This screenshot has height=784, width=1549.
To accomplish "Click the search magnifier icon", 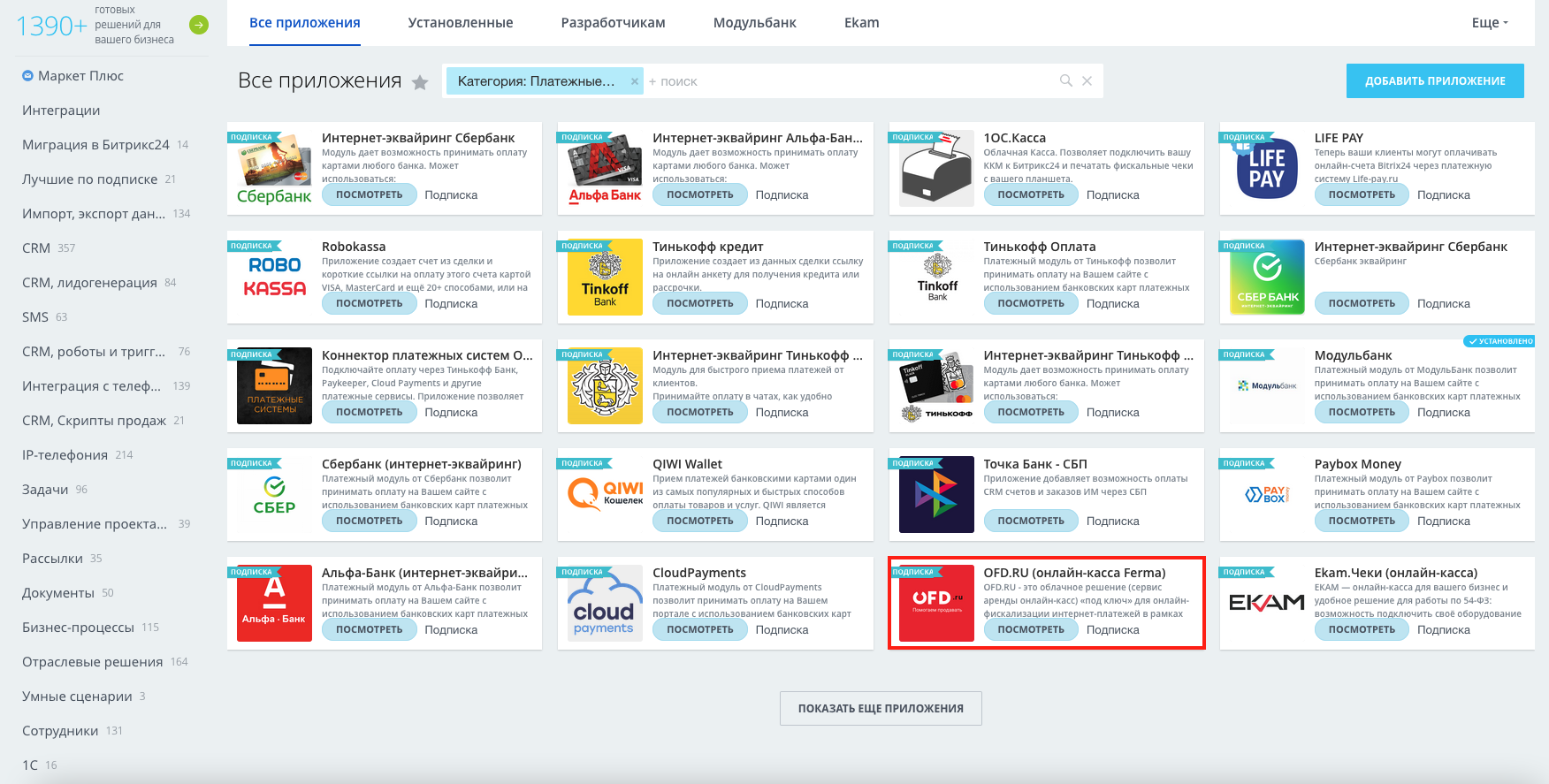I will (x=1066, y=80).
